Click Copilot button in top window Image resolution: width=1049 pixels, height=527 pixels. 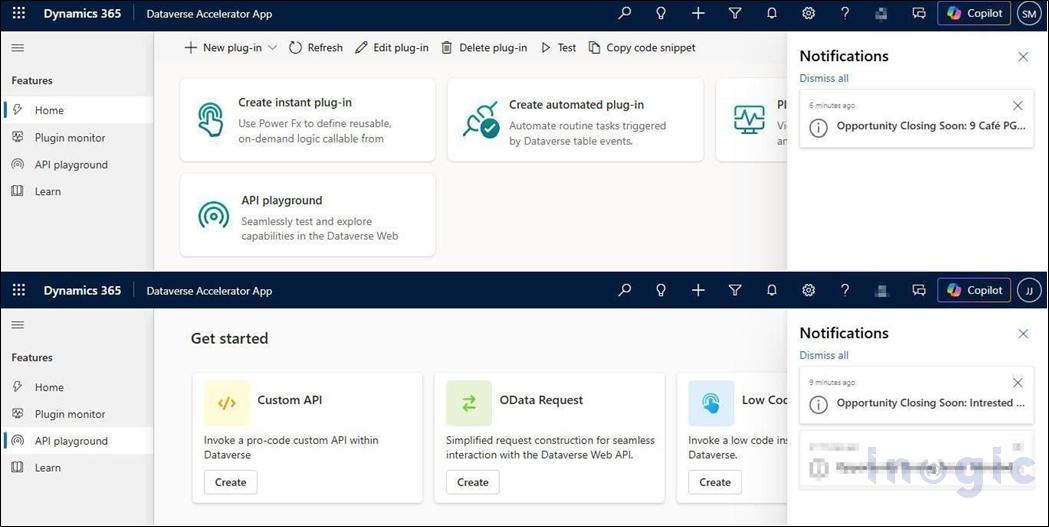pyautogui.click(x=974, y=13)
